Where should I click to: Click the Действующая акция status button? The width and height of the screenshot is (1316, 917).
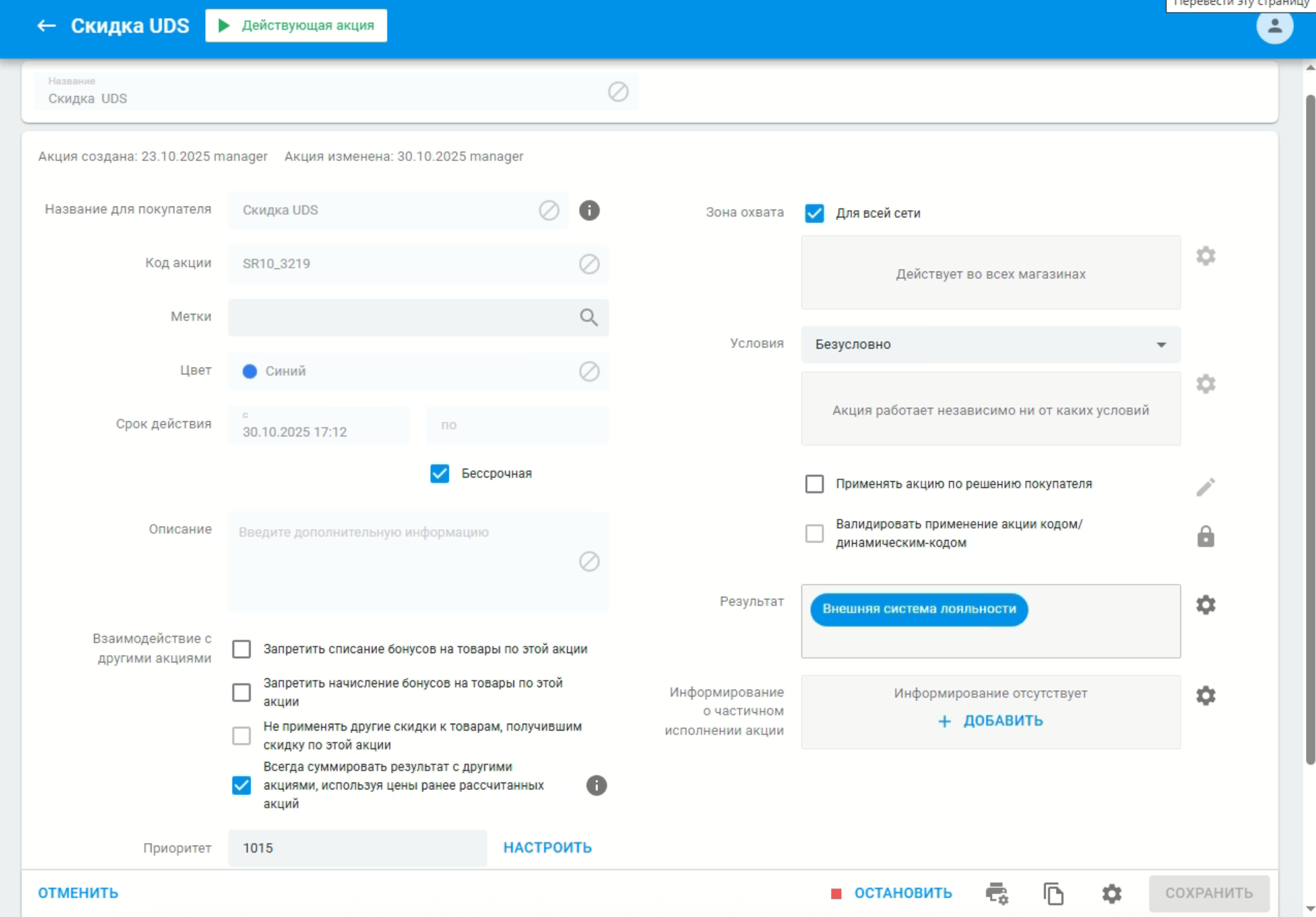pyautogui.click(x=296, y=25)
